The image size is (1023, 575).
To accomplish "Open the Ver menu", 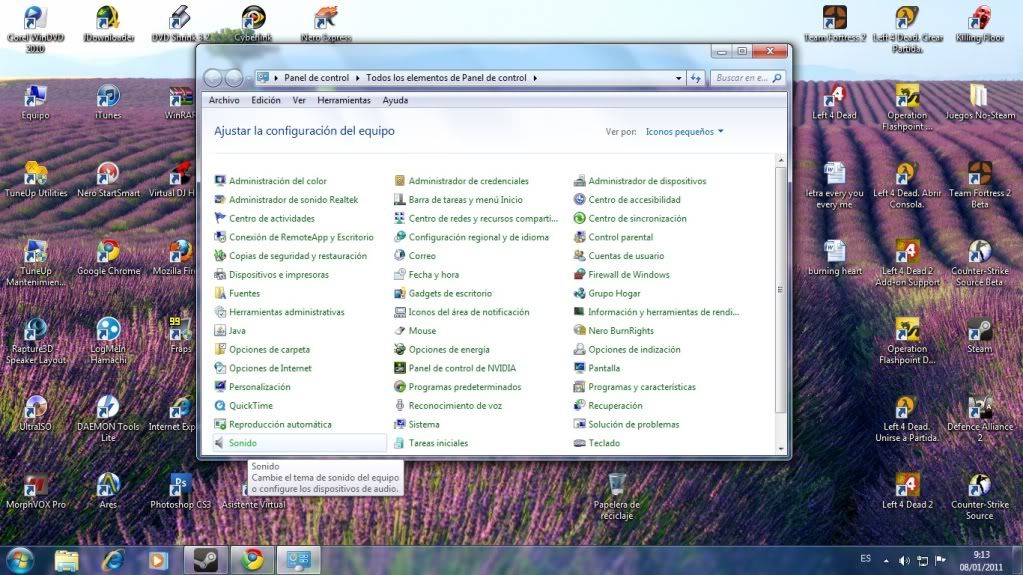I will [299, 100].
